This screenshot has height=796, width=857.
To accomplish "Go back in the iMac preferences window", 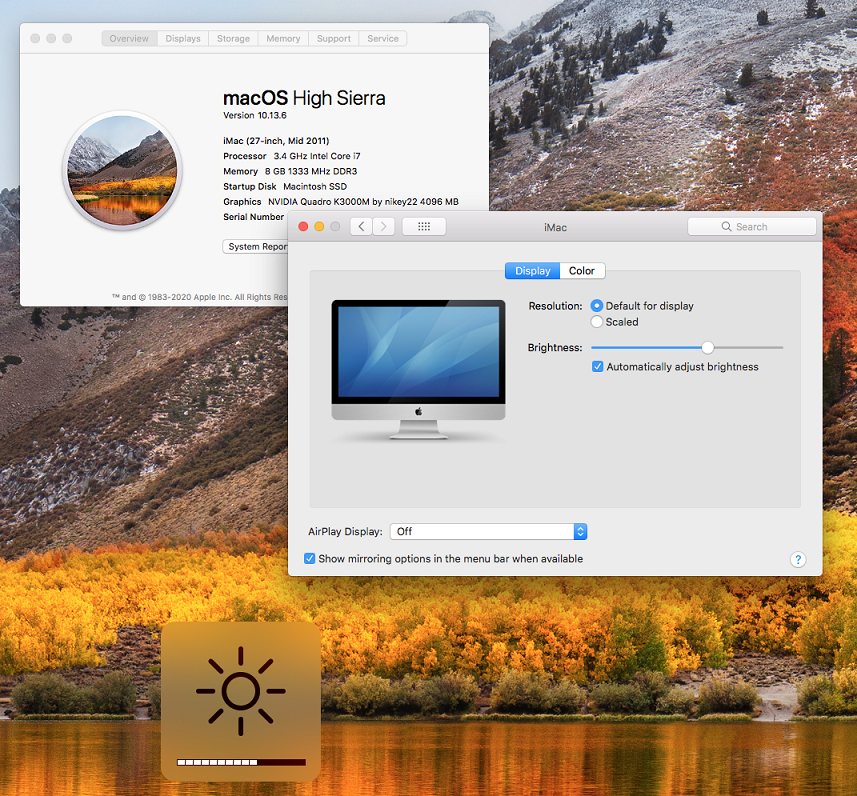I will (x=361, y=226).
